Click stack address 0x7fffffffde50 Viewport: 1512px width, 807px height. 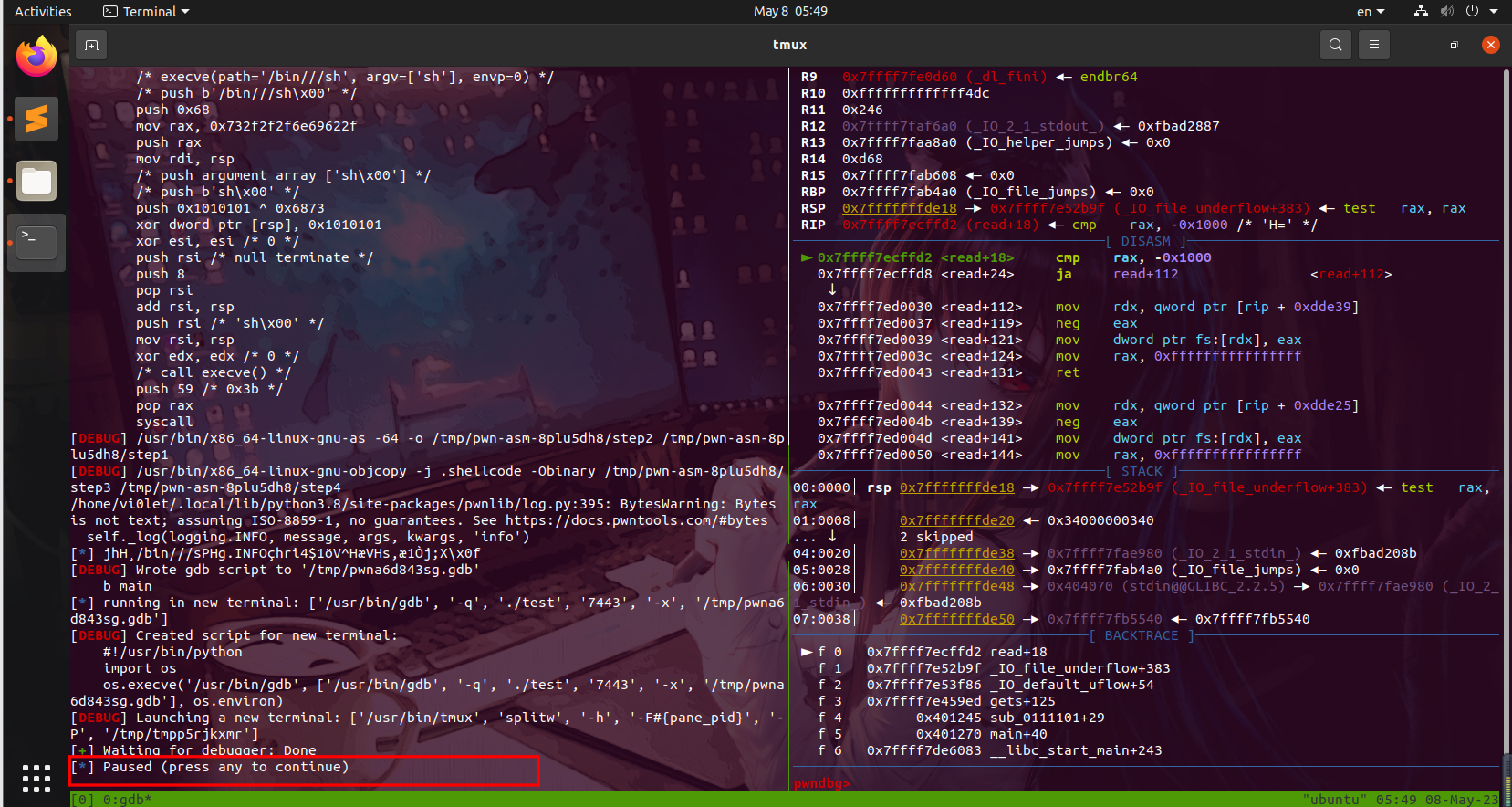point(956,619)
